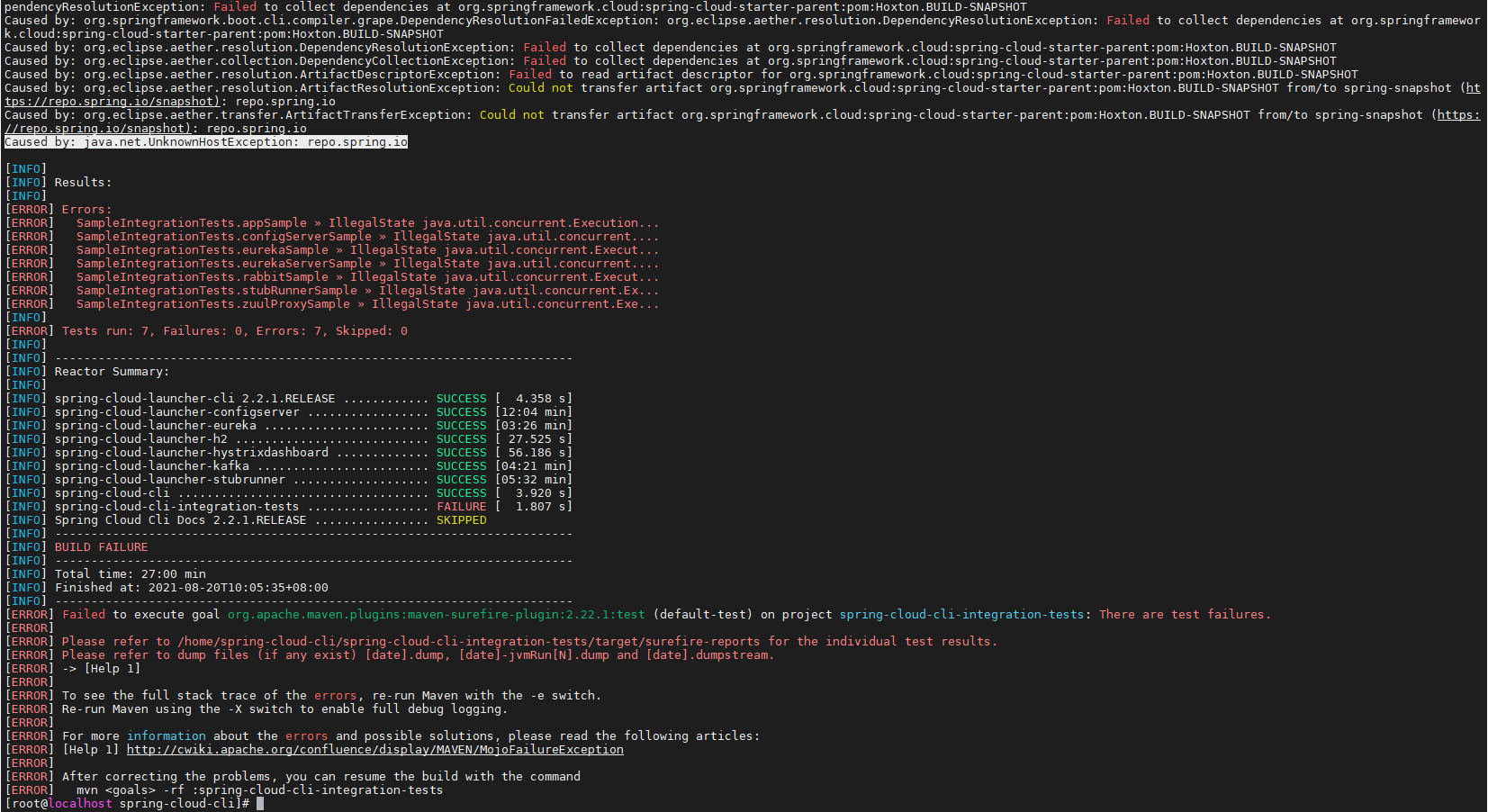Click the terminal cursor at the prompt

pos(260,804)
